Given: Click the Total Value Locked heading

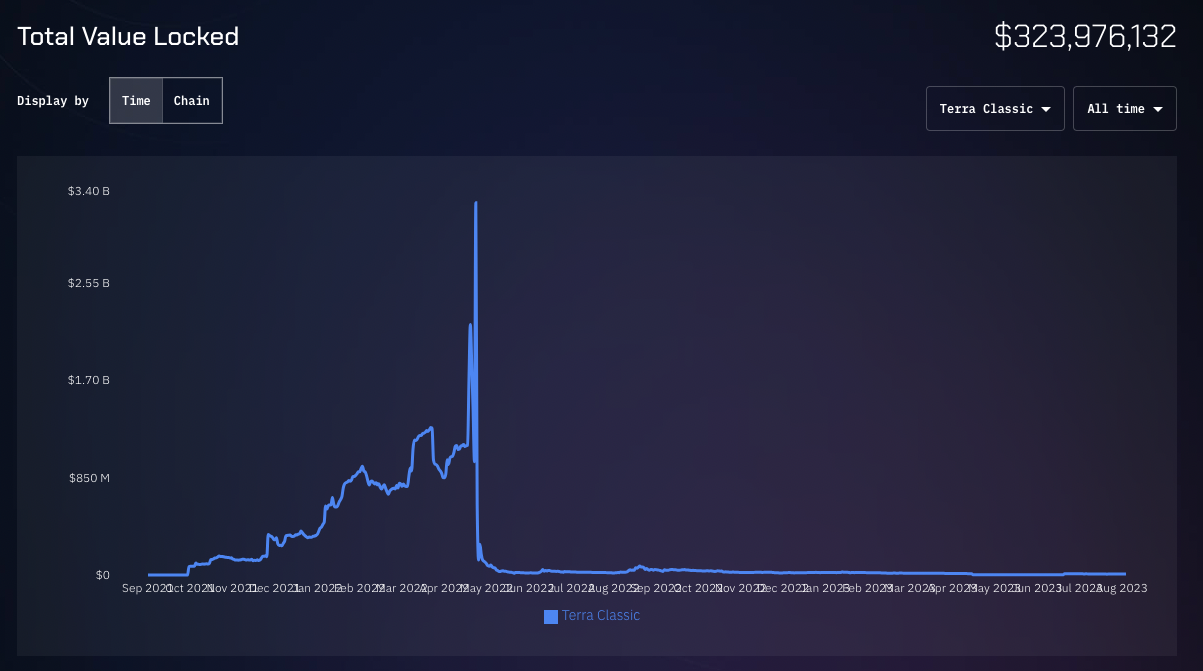Looking at the screenshot, I should pyautogui.click(x=128, y=37).
